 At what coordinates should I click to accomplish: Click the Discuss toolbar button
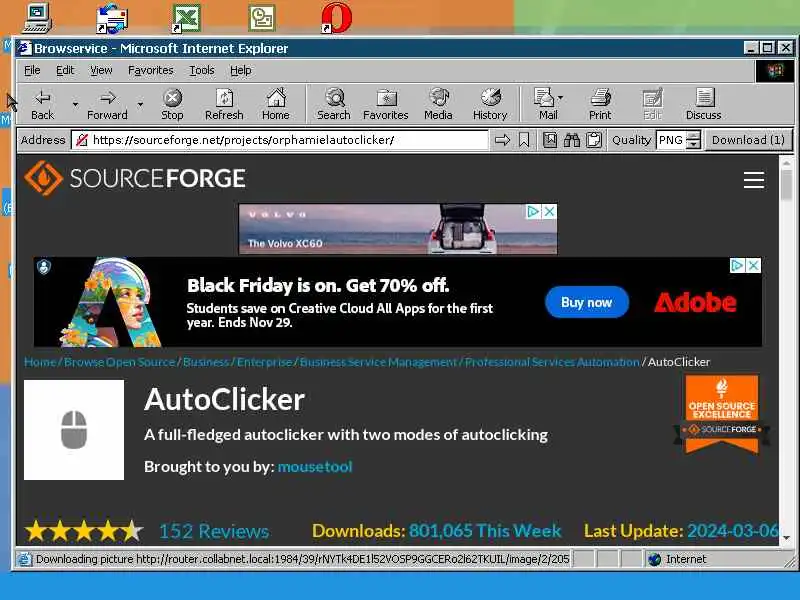704,105
